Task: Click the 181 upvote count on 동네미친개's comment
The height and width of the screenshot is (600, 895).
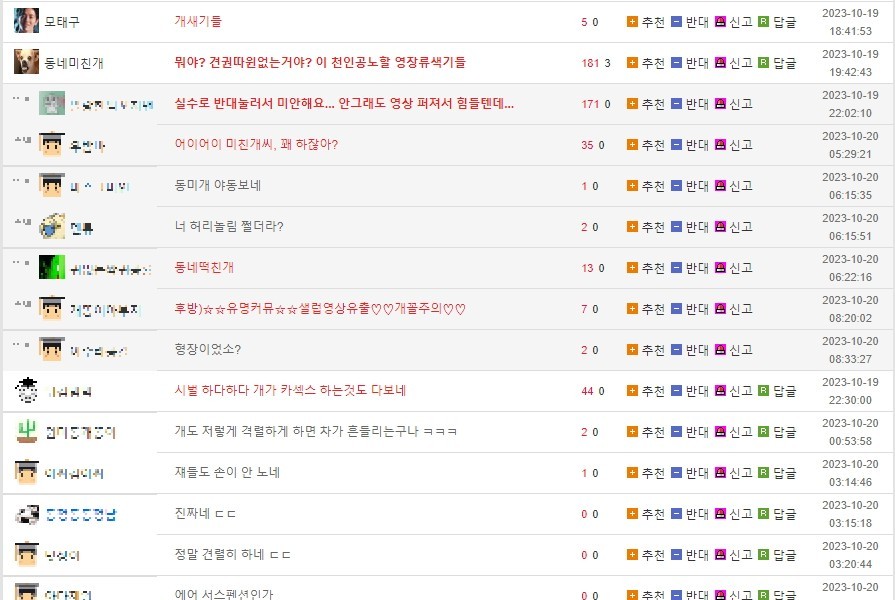Action: (589, 63)
